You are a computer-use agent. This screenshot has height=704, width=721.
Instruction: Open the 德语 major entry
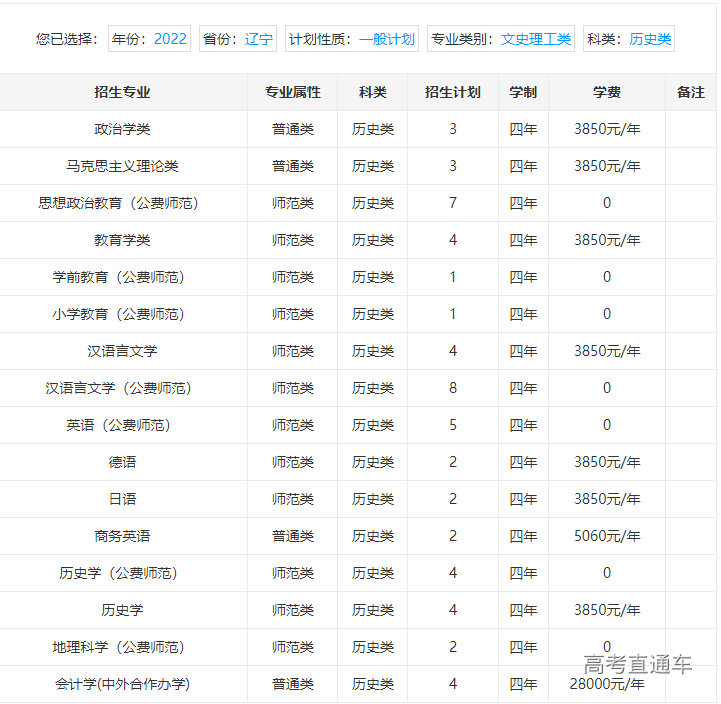click(122, 462)
